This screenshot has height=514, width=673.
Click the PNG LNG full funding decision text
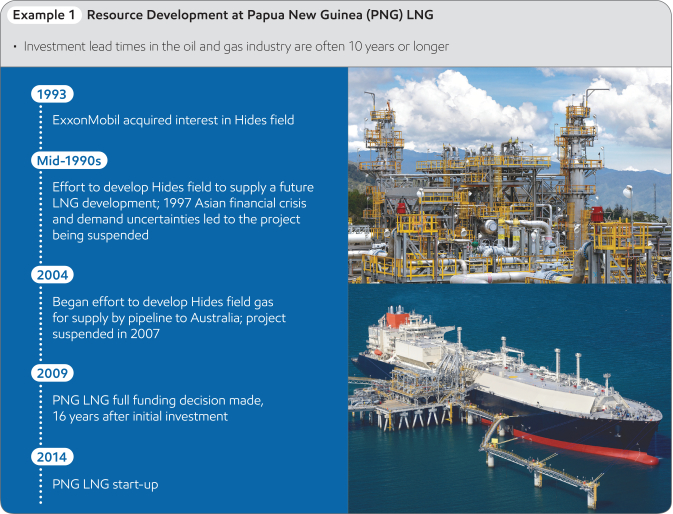point(157,408)
